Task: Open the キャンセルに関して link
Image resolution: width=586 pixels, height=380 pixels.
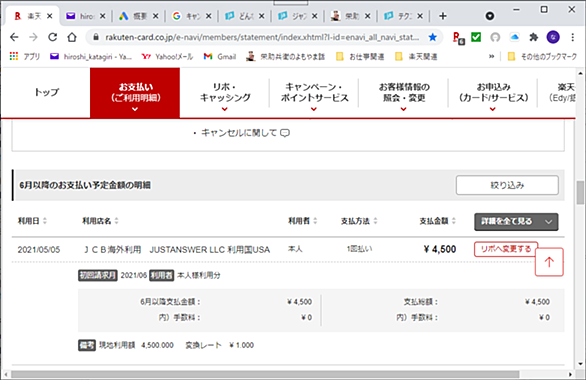Action: (239, 133)
